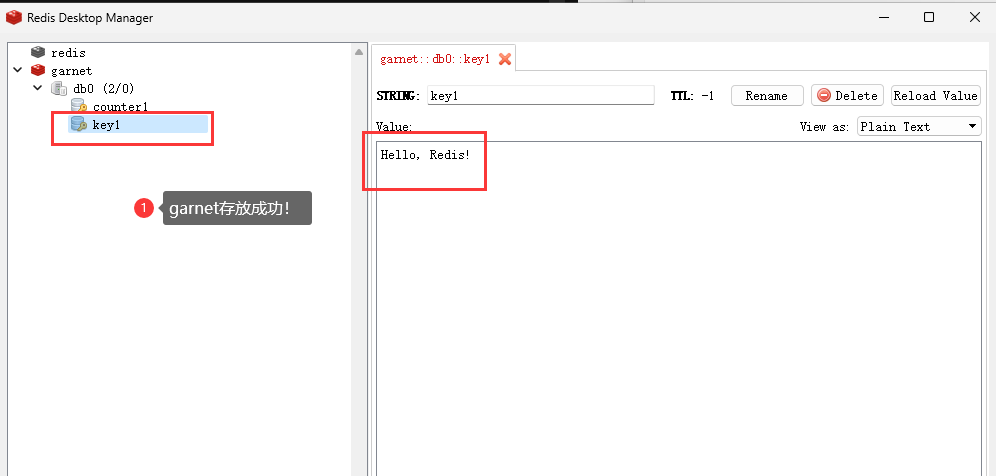Select the garnet connection in the tree
This screenshot has width=996, height=476.
pyautogui.click(x=71, y=70)
